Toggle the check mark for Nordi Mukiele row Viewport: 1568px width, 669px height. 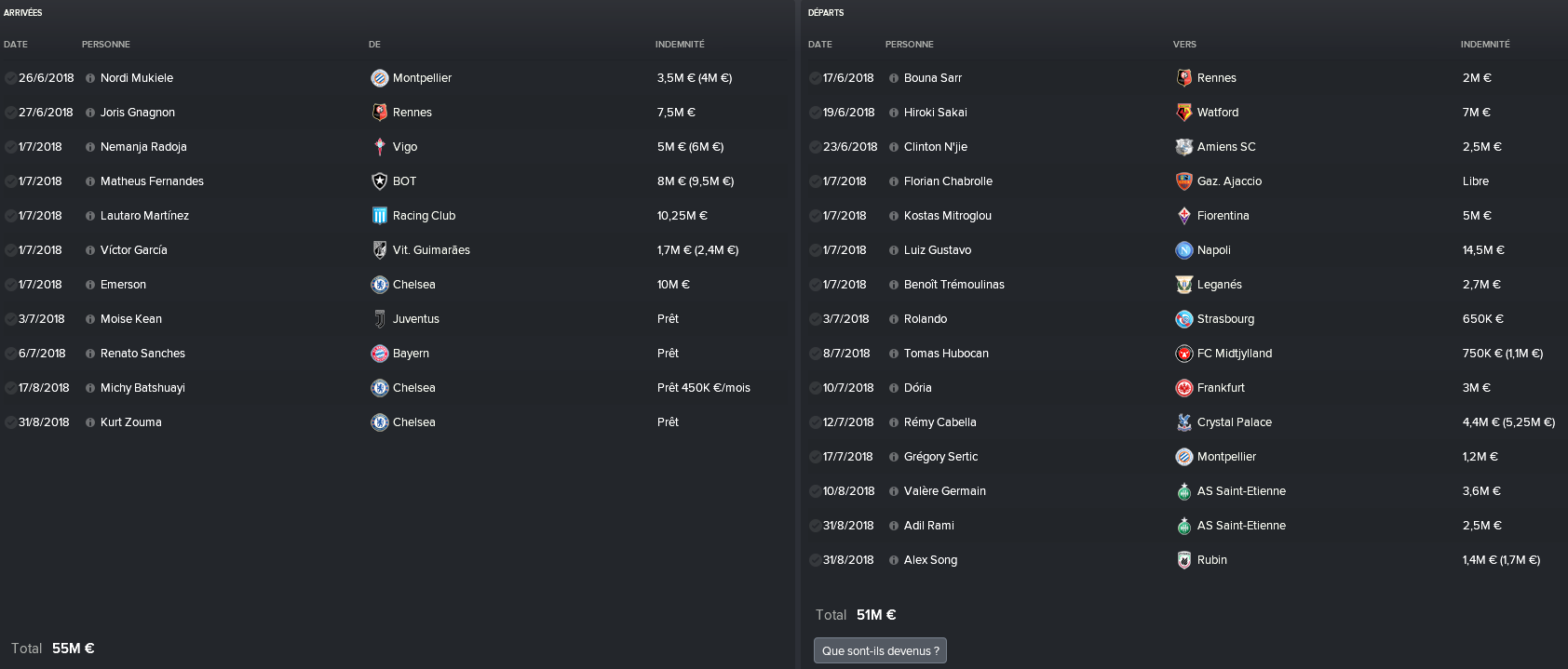click(9, 78)
